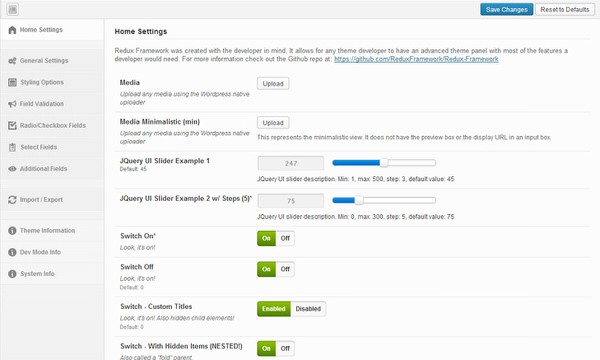Open the Home Settings section
Image resolution: width=600 pixels, height=360 pixels.
tap(52, 30)
